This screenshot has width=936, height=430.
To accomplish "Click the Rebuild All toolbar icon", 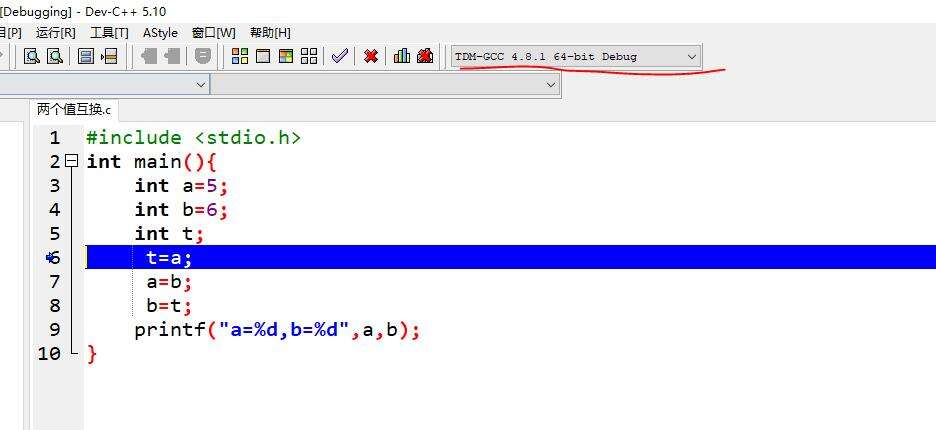I will coord(309,56).
